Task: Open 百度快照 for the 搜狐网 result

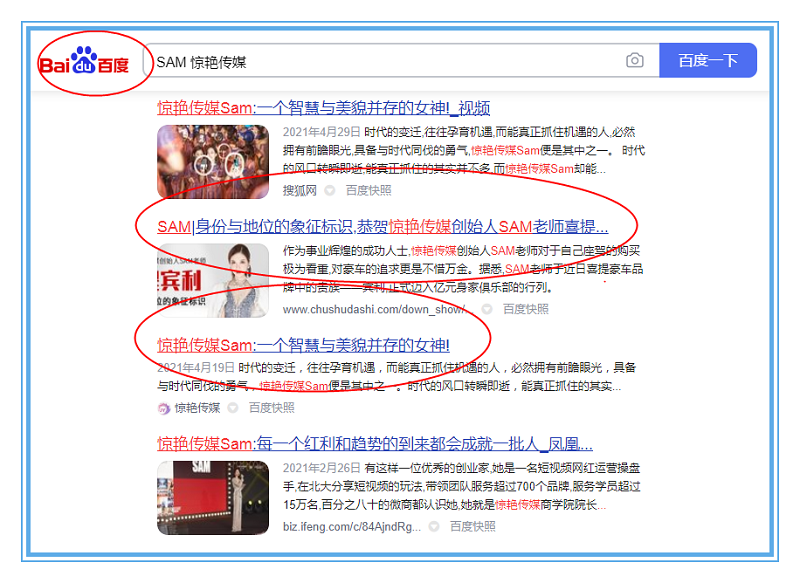Action: click(x=369, y=190)
